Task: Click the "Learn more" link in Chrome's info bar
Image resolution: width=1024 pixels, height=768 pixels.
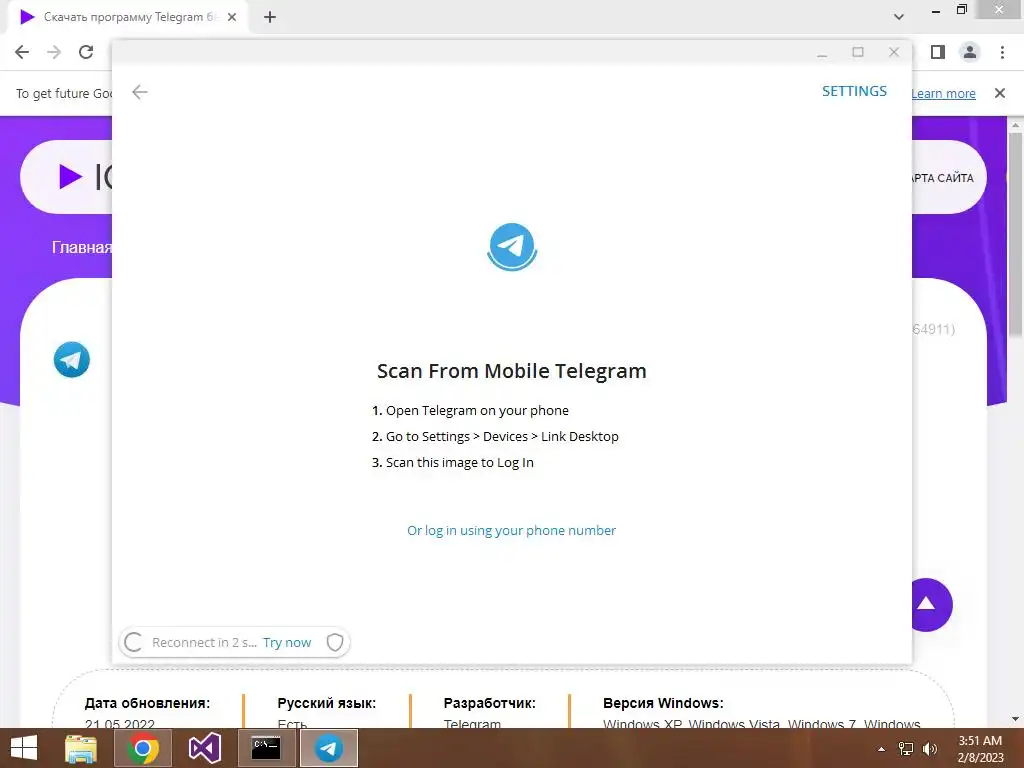Action: (944, 93)
